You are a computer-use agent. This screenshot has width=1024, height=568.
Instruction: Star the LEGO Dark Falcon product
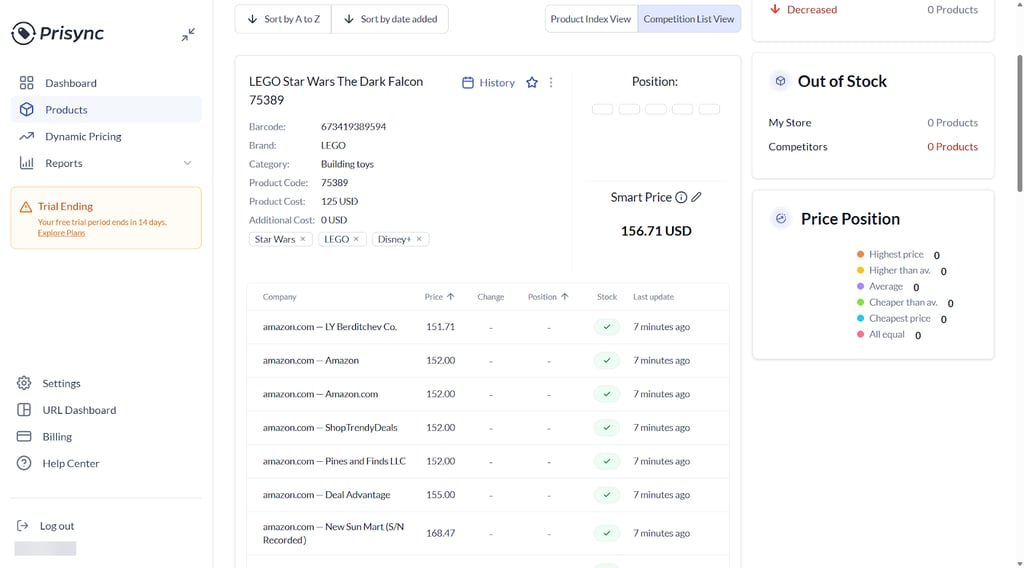click(x=532, y=82)
